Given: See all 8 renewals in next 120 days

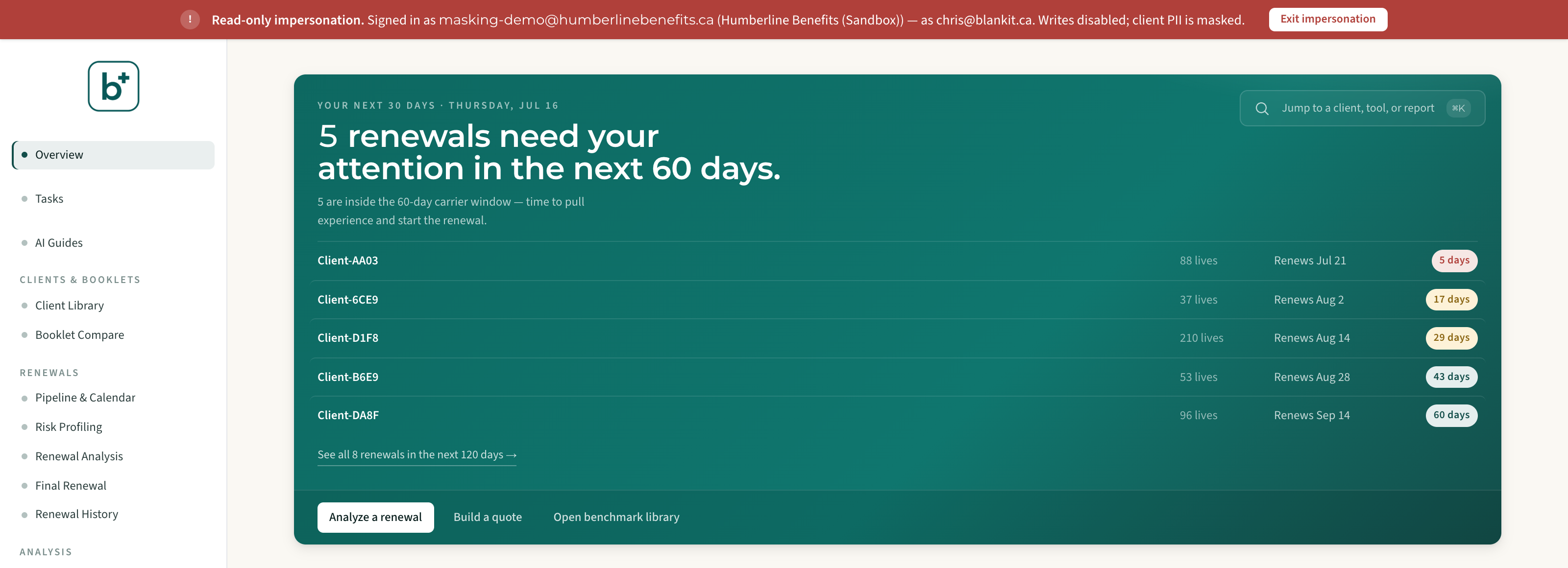Looking at the screenshot, I should (x=417, y=455).
